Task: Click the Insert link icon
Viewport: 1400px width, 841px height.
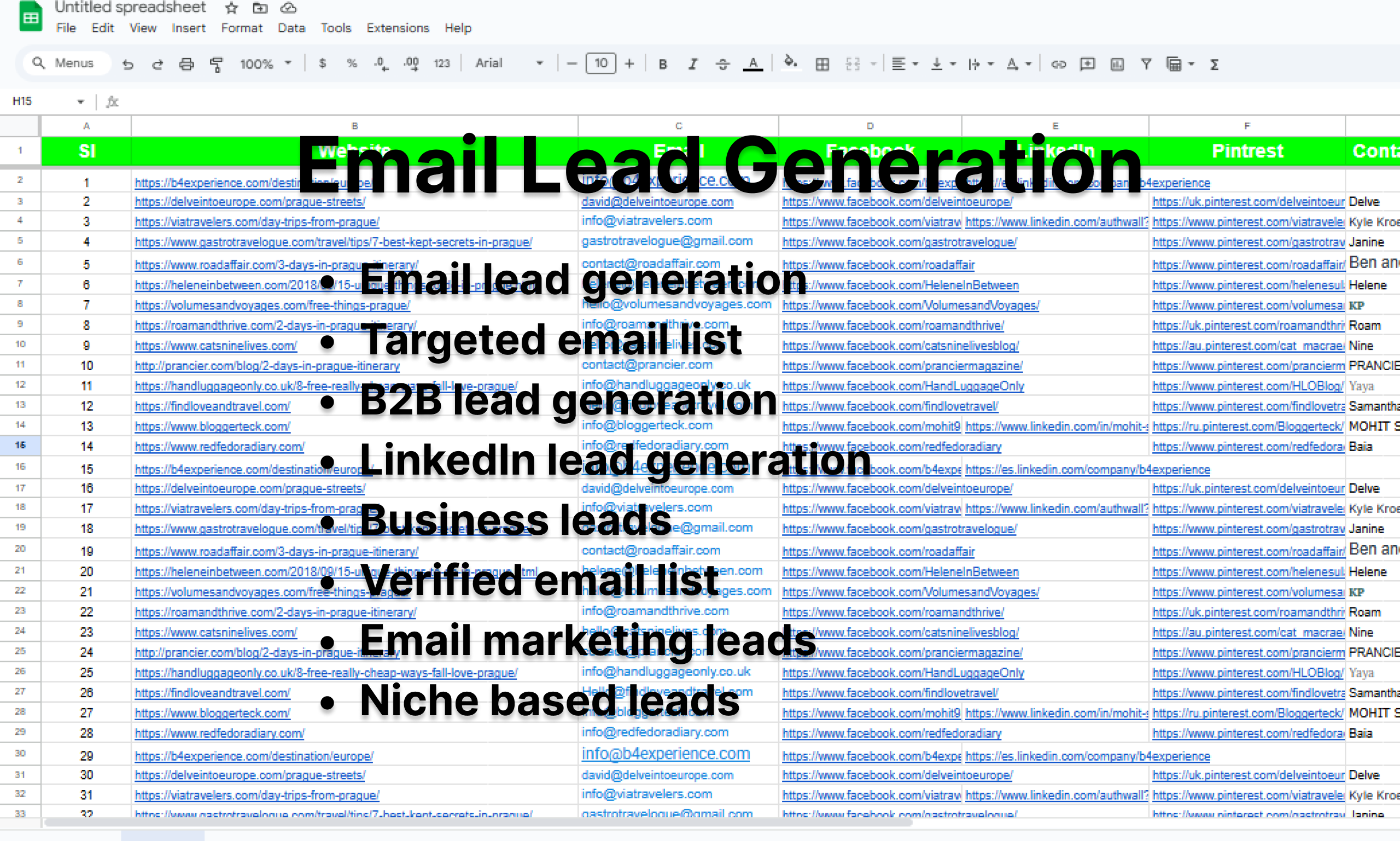Action: tap(1058, 64)
